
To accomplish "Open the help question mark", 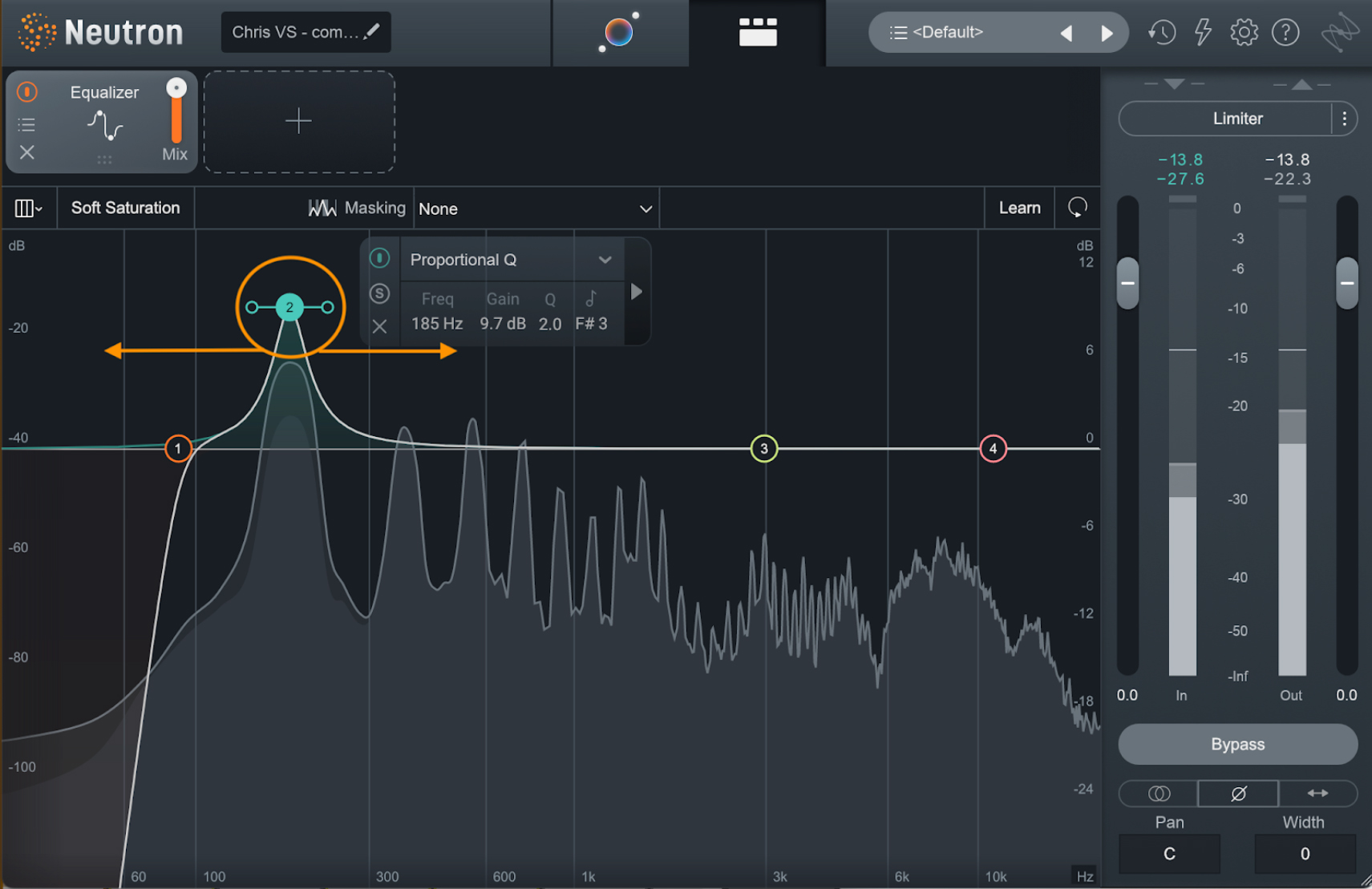I will coord(1285,32).
